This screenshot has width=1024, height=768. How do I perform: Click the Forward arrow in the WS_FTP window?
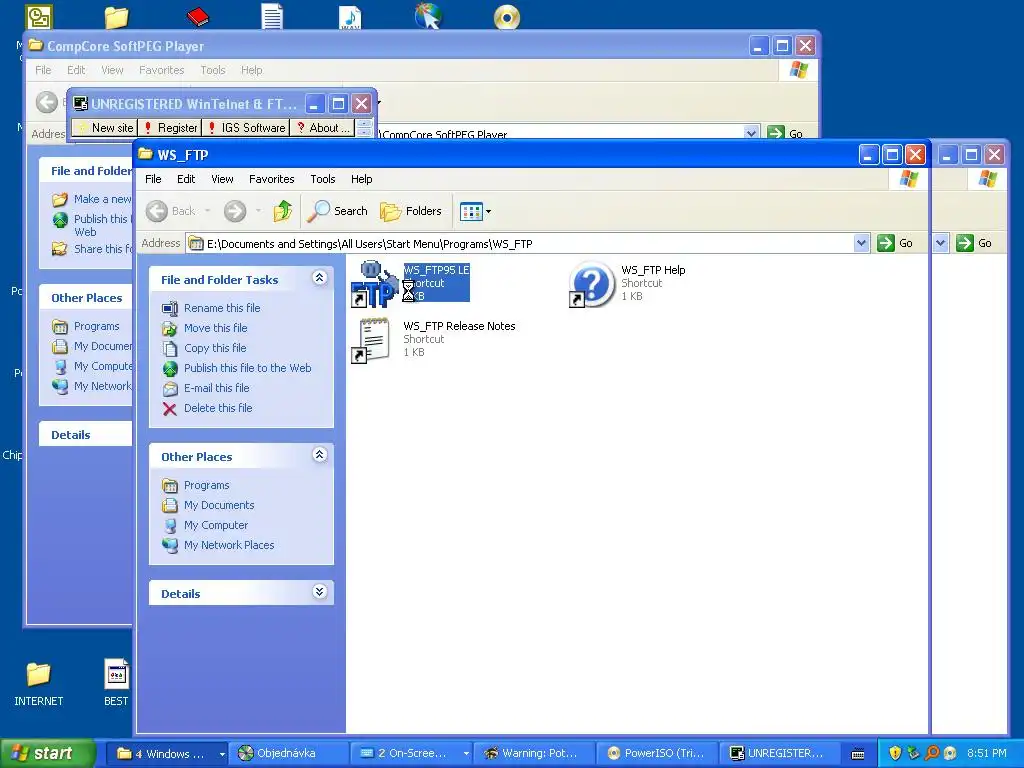pos(235,211)
